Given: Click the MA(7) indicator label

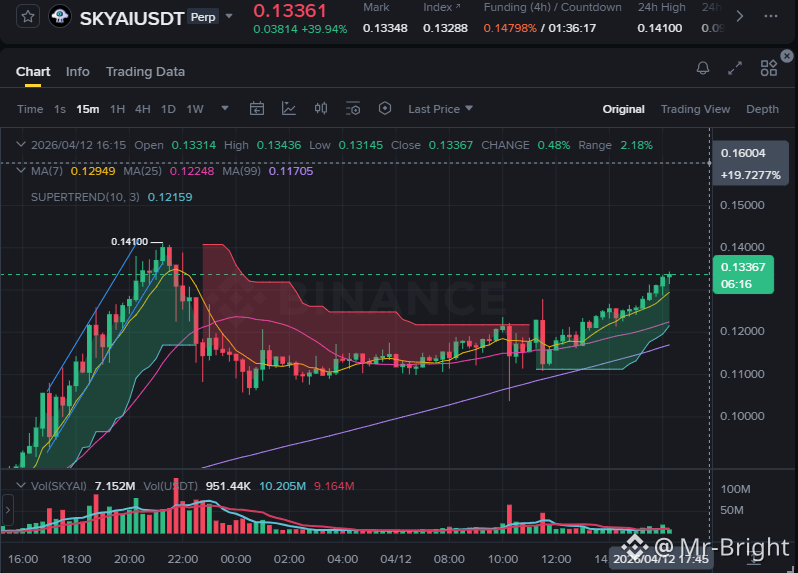Looking at the screenshot, I should (x=47, y=171).
